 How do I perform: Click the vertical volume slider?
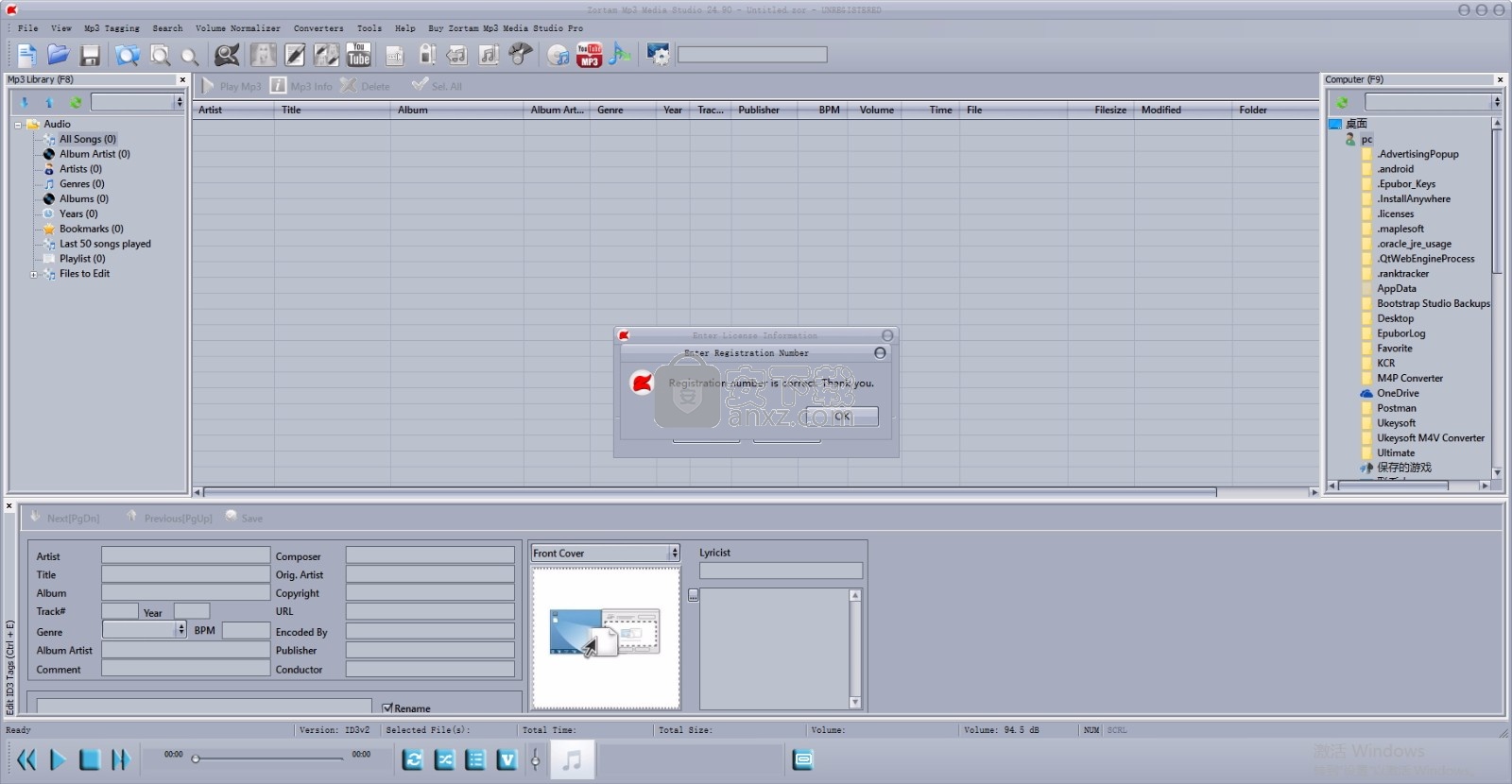click(535, 759)
